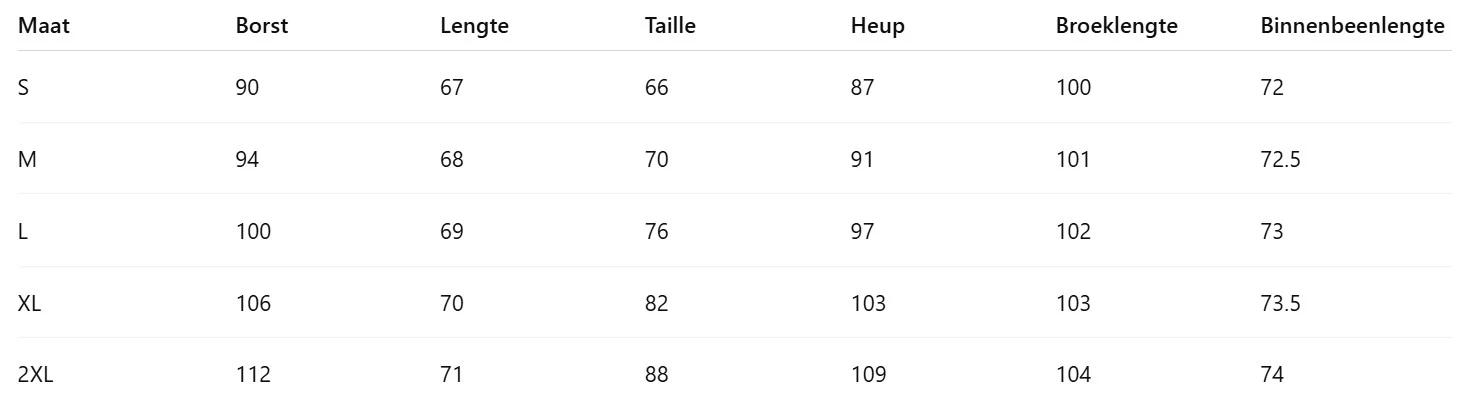Click Binnenbeenlengte value 73.5 for XL

click(x=1280, y=304)
